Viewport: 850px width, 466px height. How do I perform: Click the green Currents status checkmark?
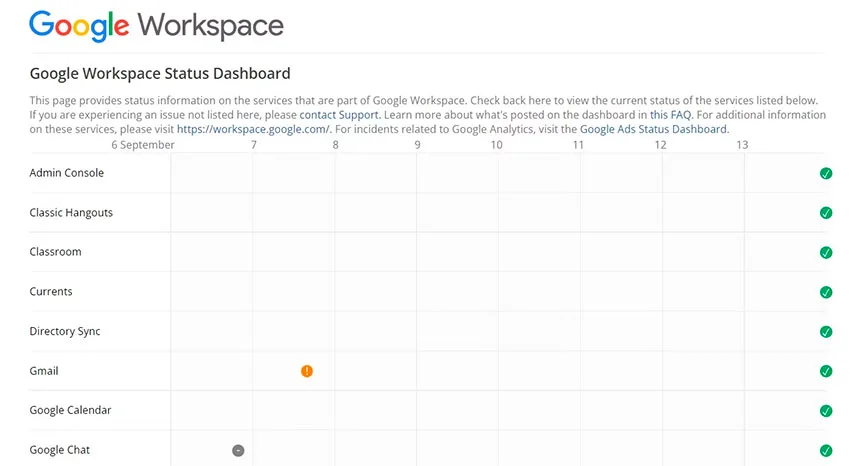point(826,292)
